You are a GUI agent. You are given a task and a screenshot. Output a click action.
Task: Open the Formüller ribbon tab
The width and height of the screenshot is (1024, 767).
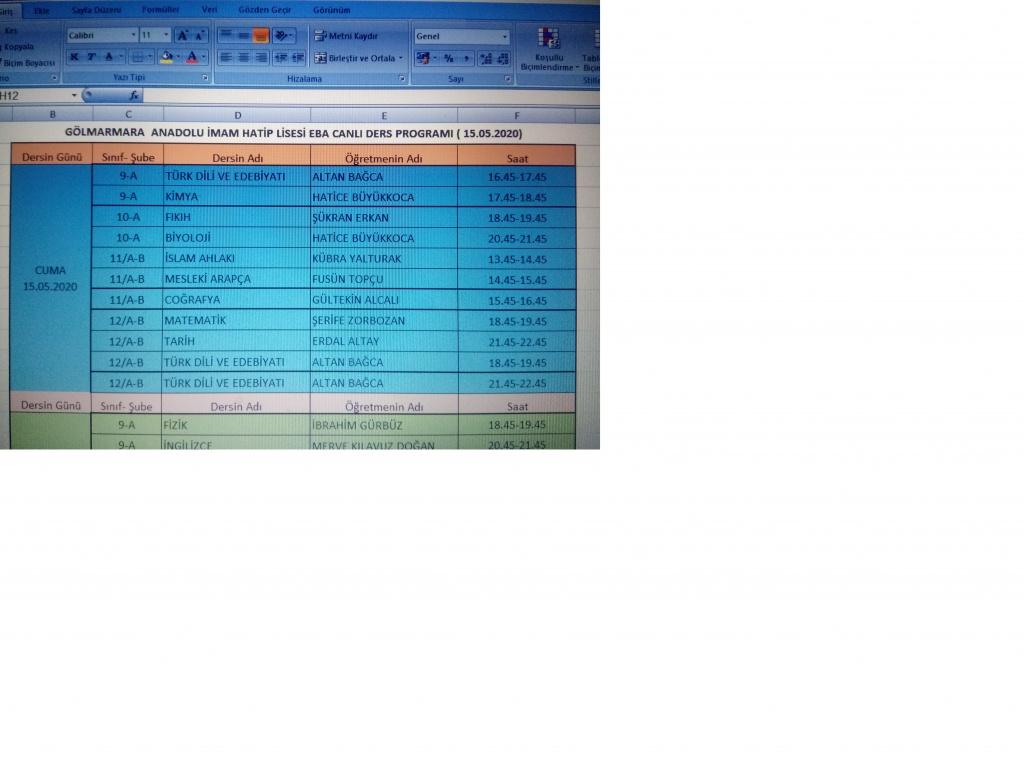[160, 9]
